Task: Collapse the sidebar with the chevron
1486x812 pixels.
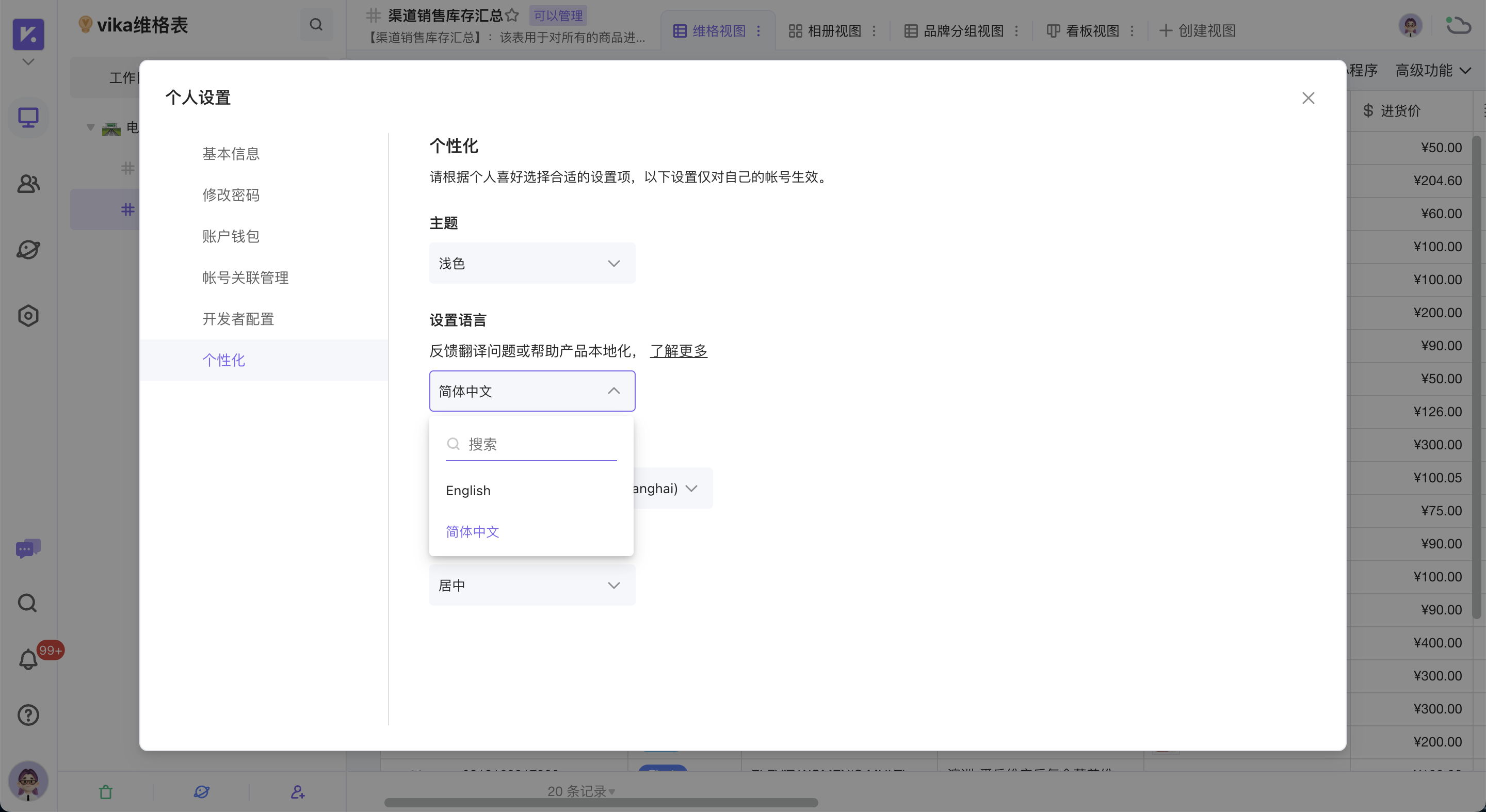Action: click(x=27, y=61)
